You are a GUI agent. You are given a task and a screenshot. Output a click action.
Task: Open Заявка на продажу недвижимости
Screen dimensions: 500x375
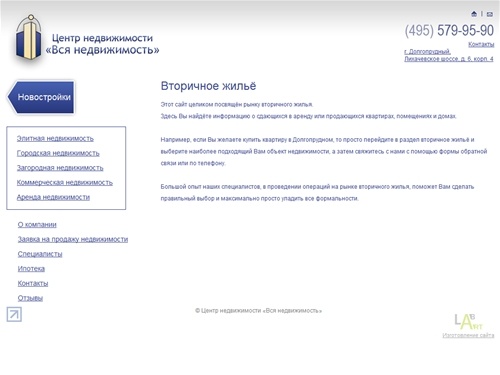[73, 239]
